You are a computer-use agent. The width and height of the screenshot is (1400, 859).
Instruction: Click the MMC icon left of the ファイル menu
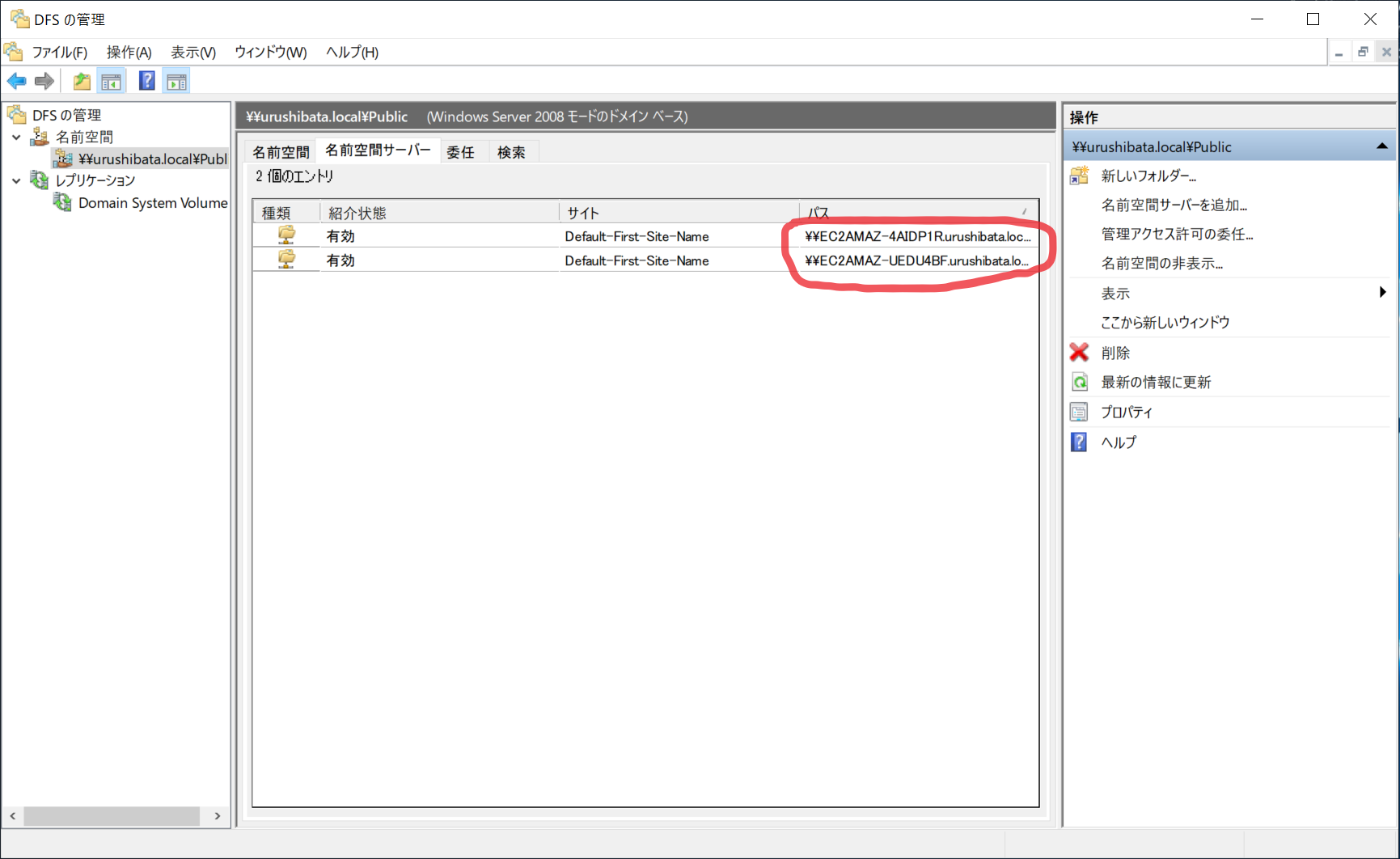(x=13, y=52)
